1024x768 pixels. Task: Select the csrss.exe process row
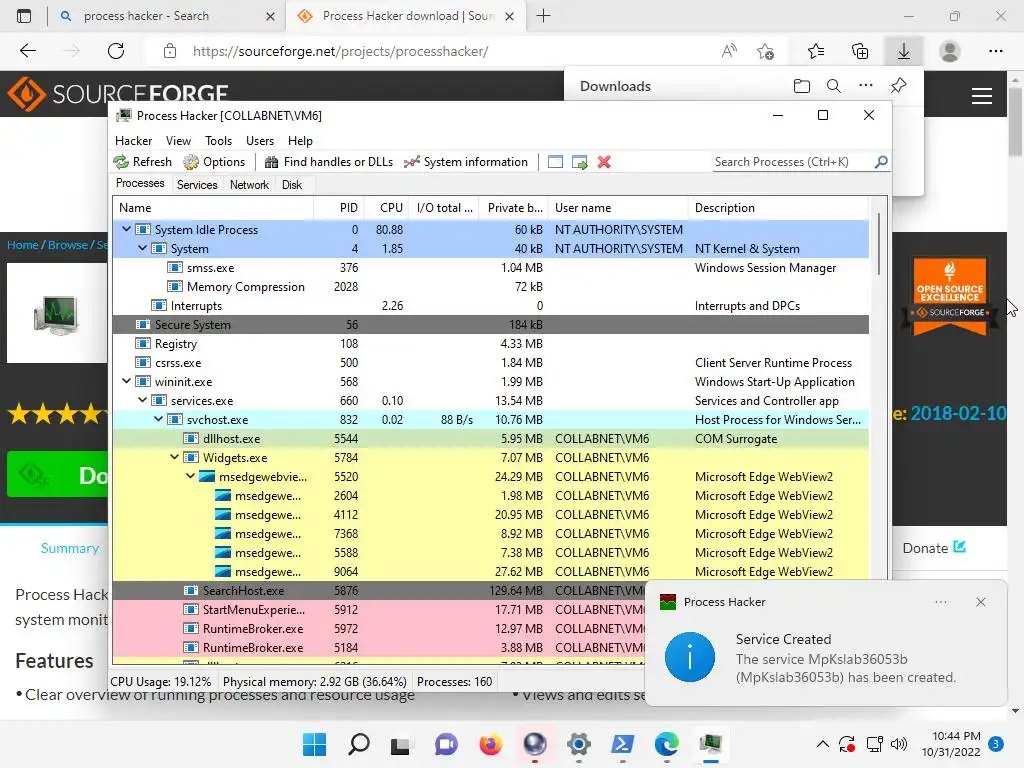[x=490, y=362]
